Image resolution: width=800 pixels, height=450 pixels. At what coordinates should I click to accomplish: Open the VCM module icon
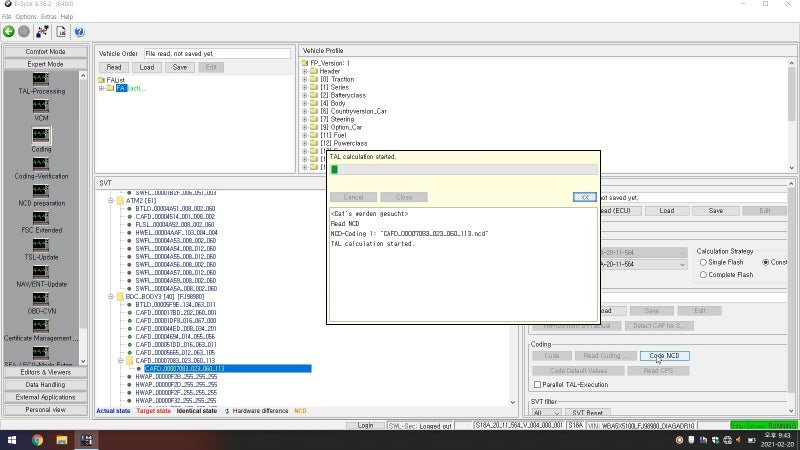pos(41,106)
